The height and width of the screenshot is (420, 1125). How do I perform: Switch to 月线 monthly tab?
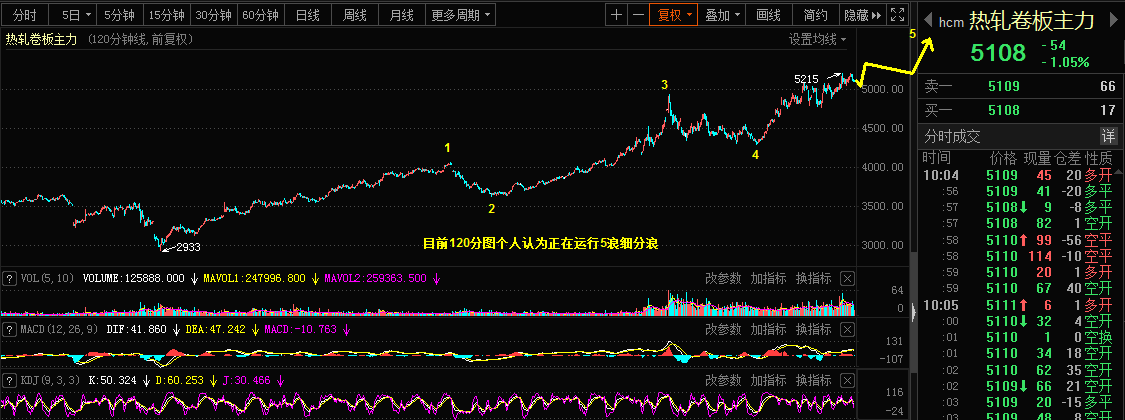pos(402,14)
